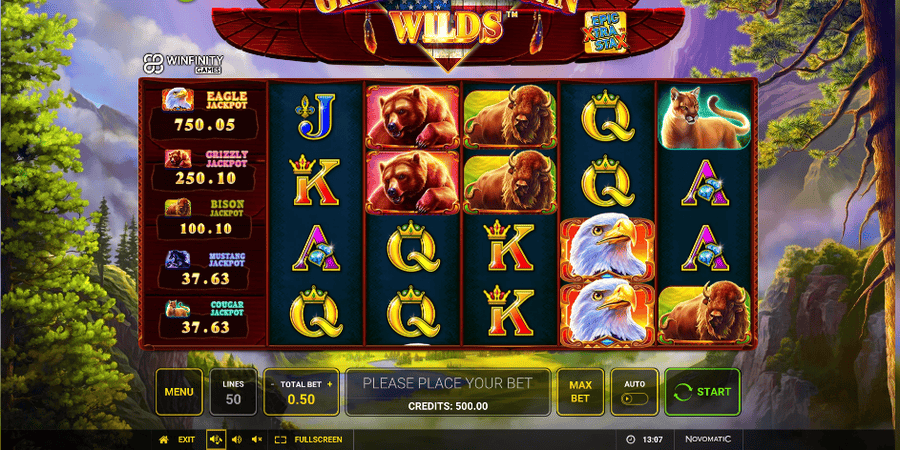This screenshot has height=450, width=900.
Task: Click the clock icon beside 13:07
Action: (630, 440)
